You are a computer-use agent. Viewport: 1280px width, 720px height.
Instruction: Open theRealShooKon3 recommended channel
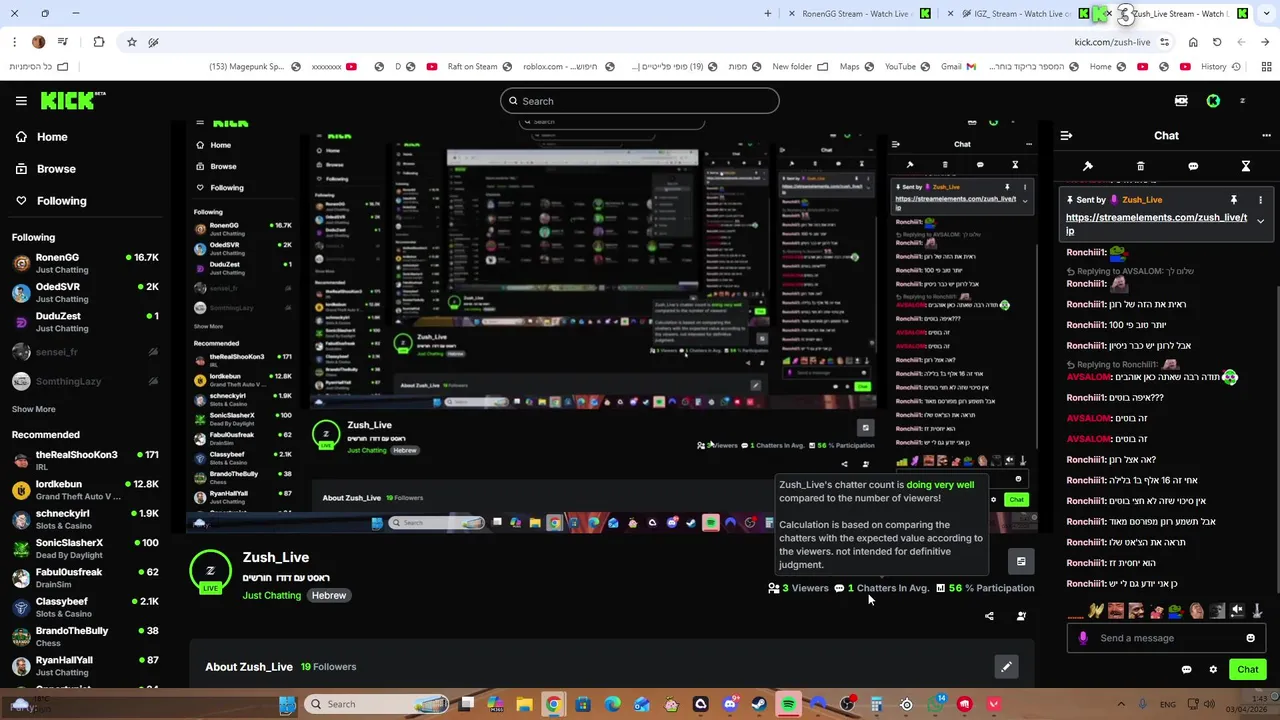(x=85, y=460)
